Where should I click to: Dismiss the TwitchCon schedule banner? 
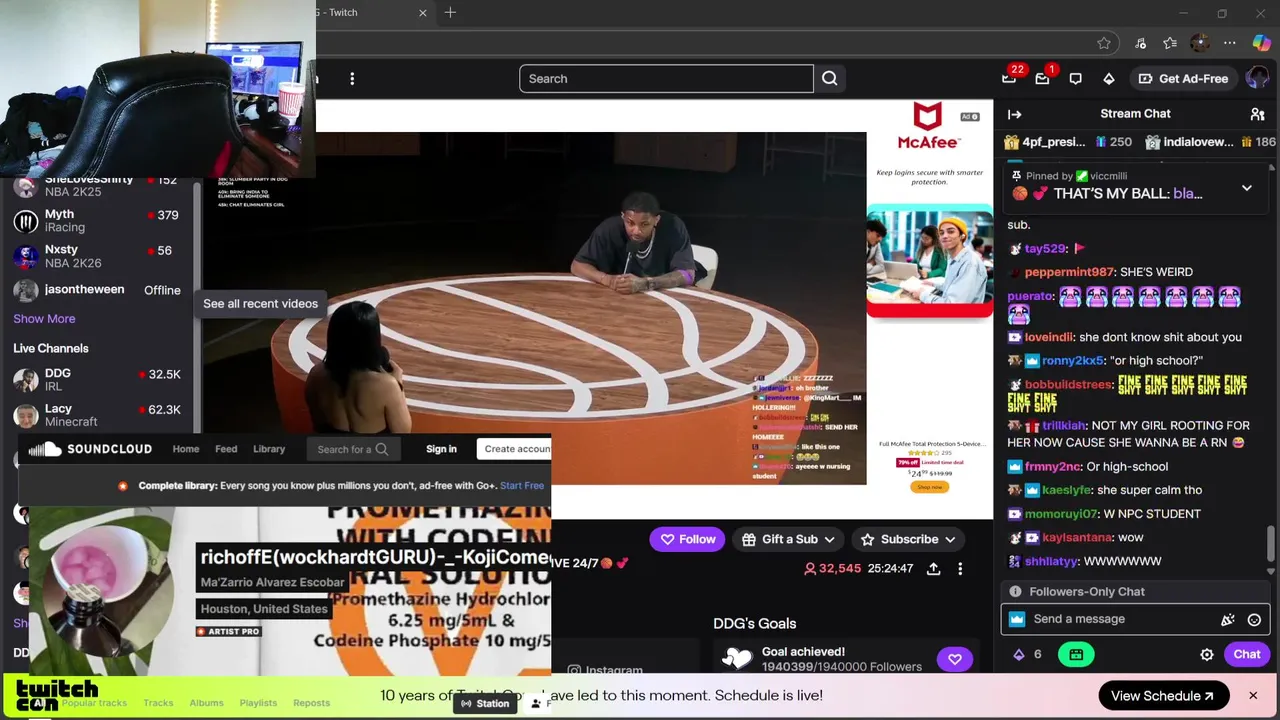(1252, 696)
